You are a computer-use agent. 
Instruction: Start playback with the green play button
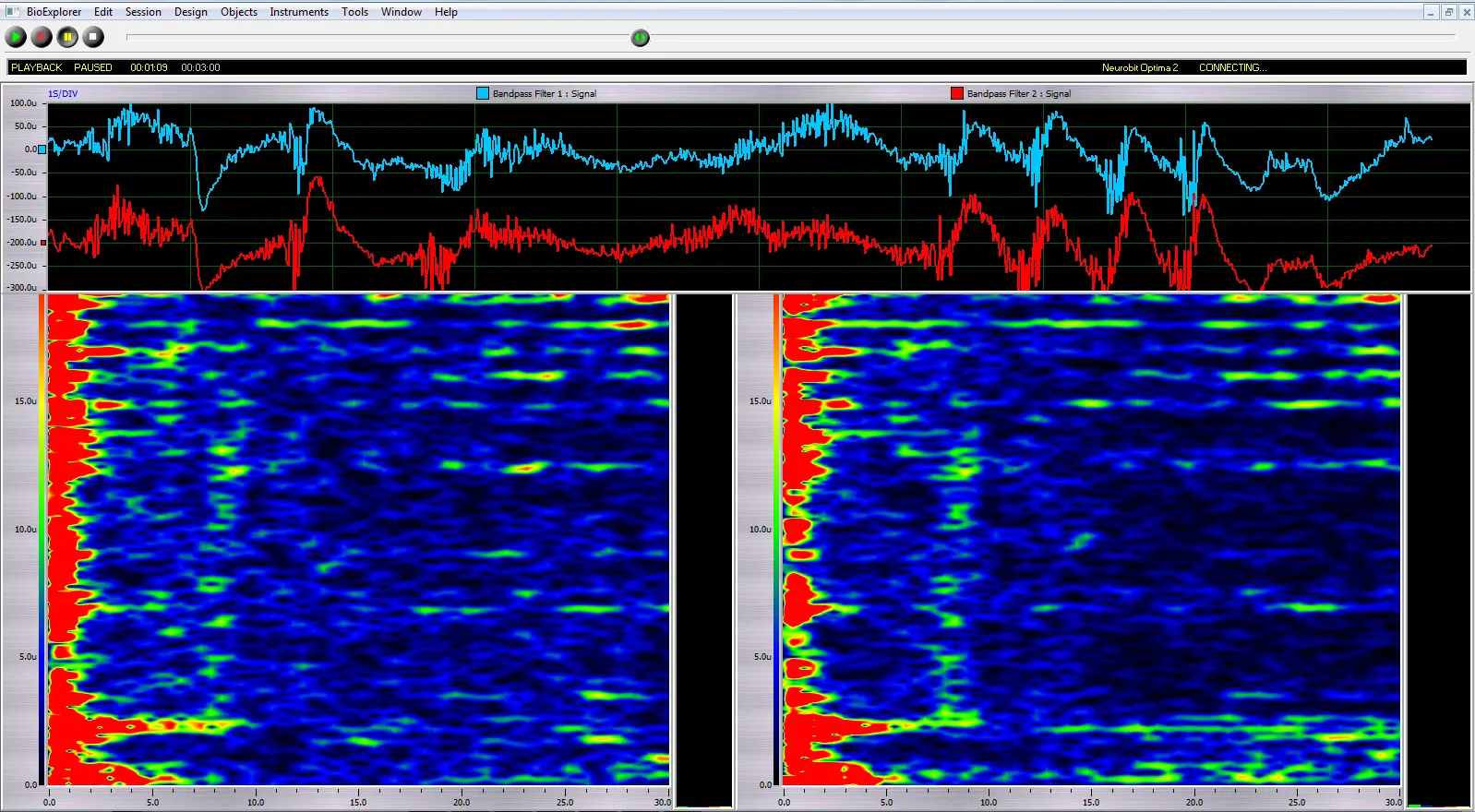[16, 37]
